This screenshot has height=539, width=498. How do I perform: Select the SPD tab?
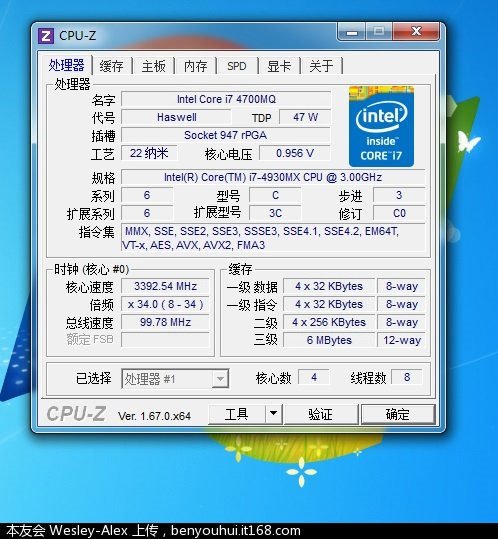point(237,66)
